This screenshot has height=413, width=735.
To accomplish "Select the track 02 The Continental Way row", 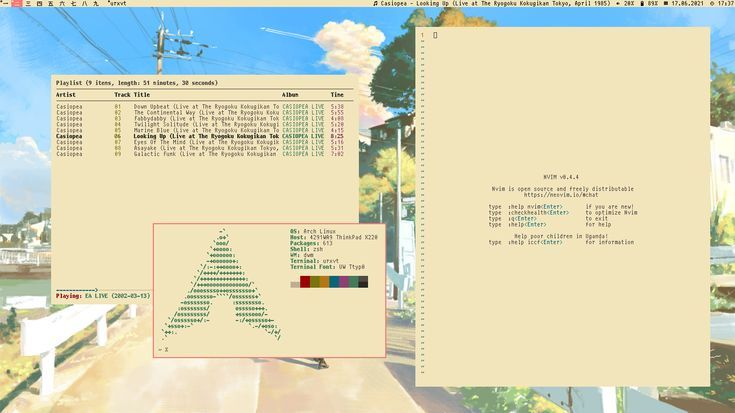I will click(200, 113).
